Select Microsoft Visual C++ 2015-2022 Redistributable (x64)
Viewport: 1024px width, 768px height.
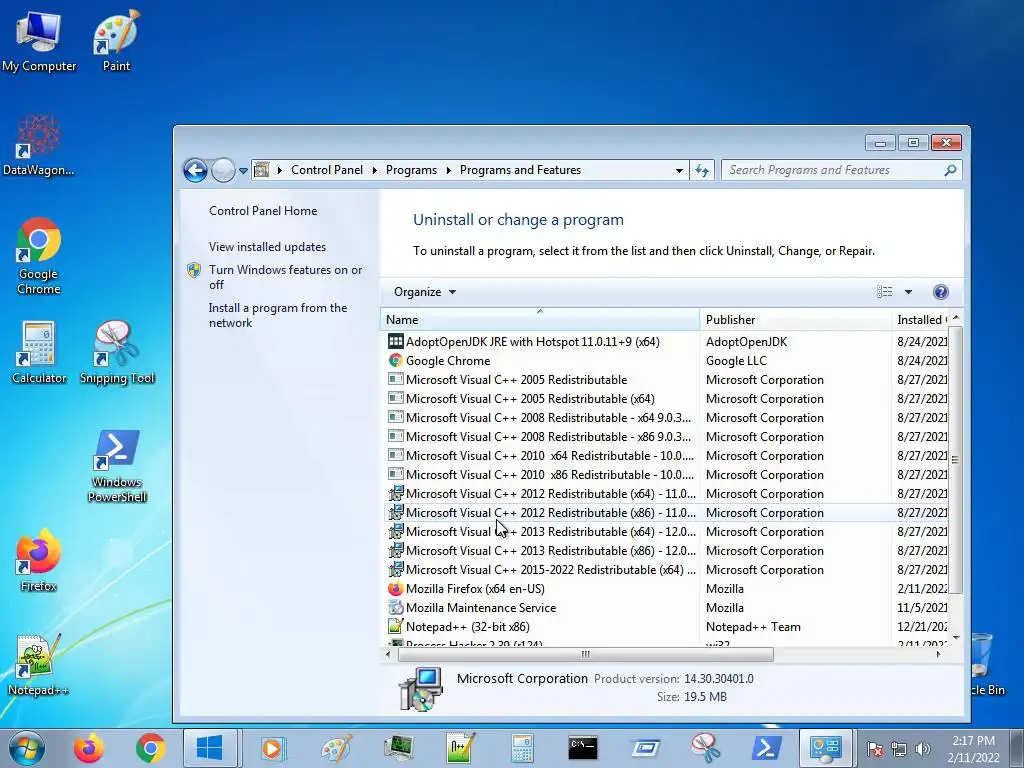tap(665, 569)
